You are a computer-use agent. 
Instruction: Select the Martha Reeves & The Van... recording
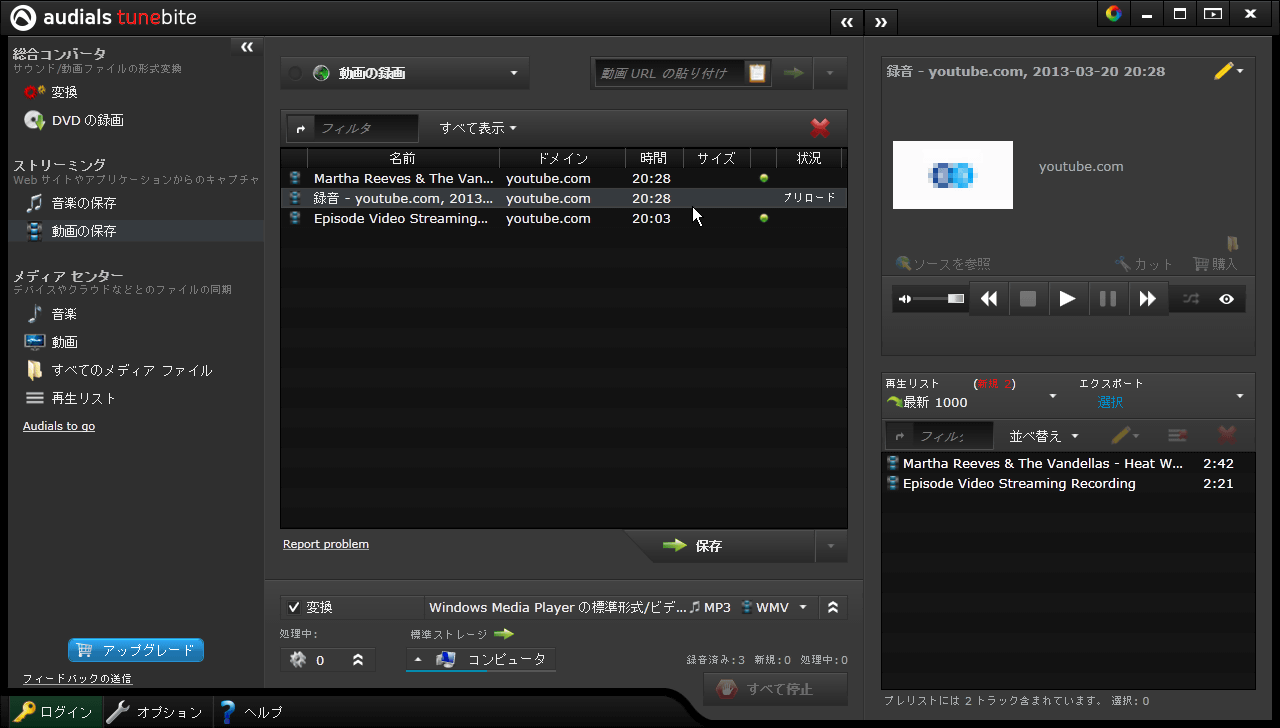click(x=564, y=178)
